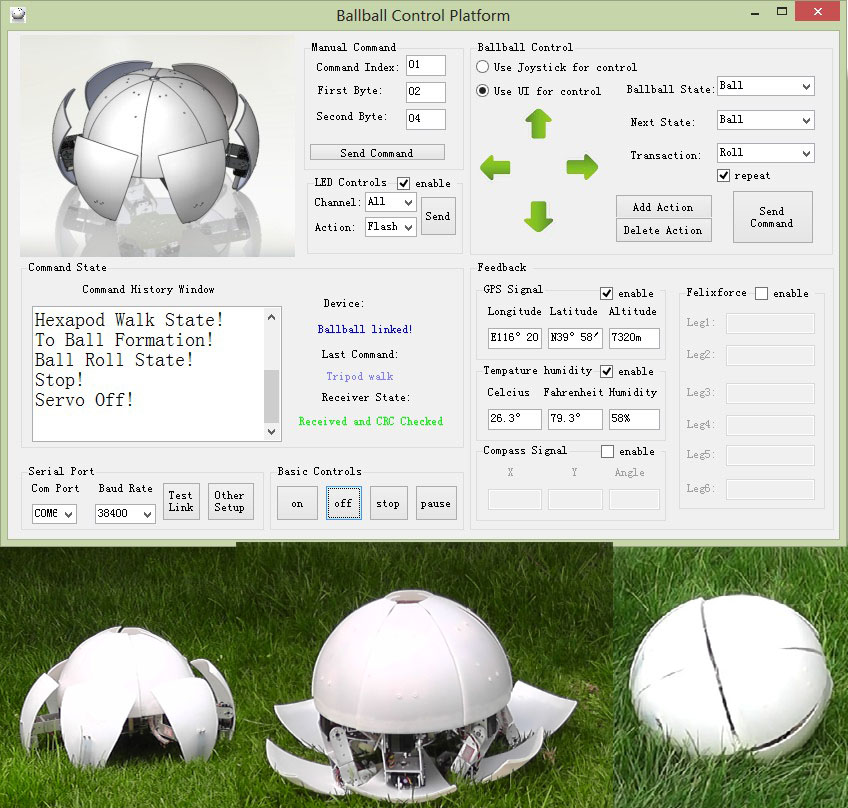Select 'Use UI for control' radio option
This screenshot has width=848, height=808.
coord(482,91)
